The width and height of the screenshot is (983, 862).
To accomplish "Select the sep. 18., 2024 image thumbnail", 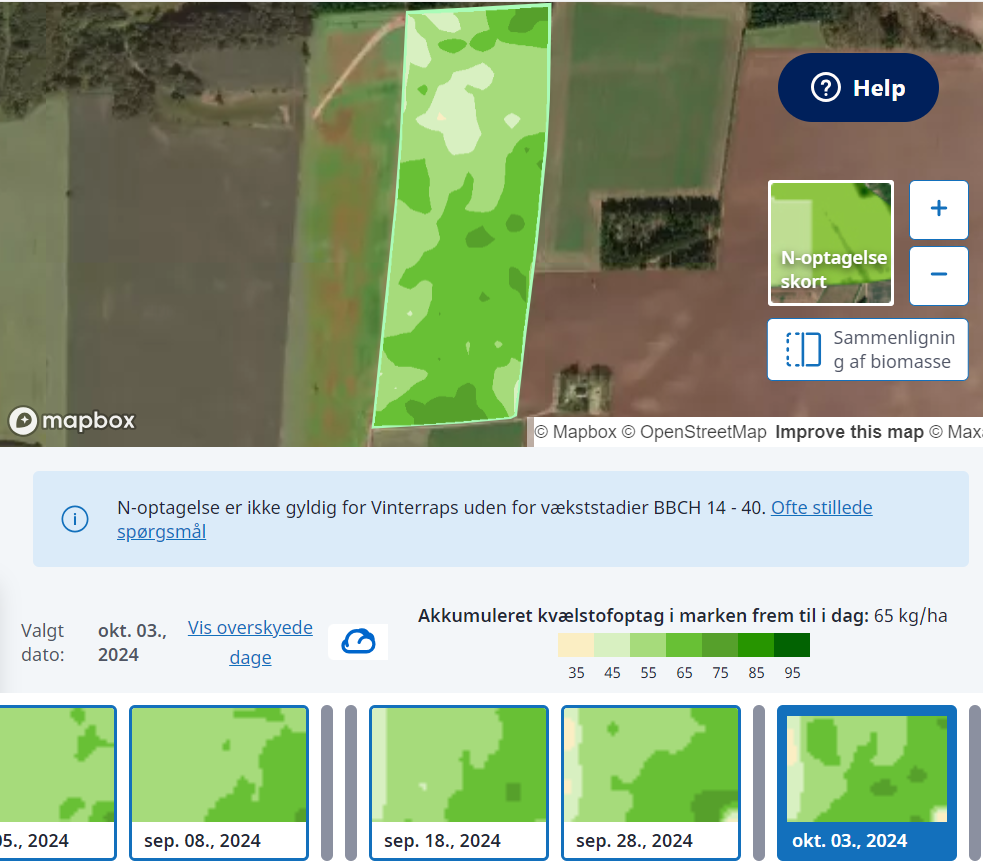I will (458, 782).
